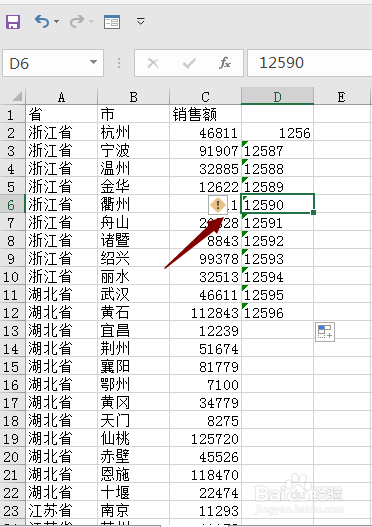
Task: Click the Undo arrow icon
Action: 42,22
